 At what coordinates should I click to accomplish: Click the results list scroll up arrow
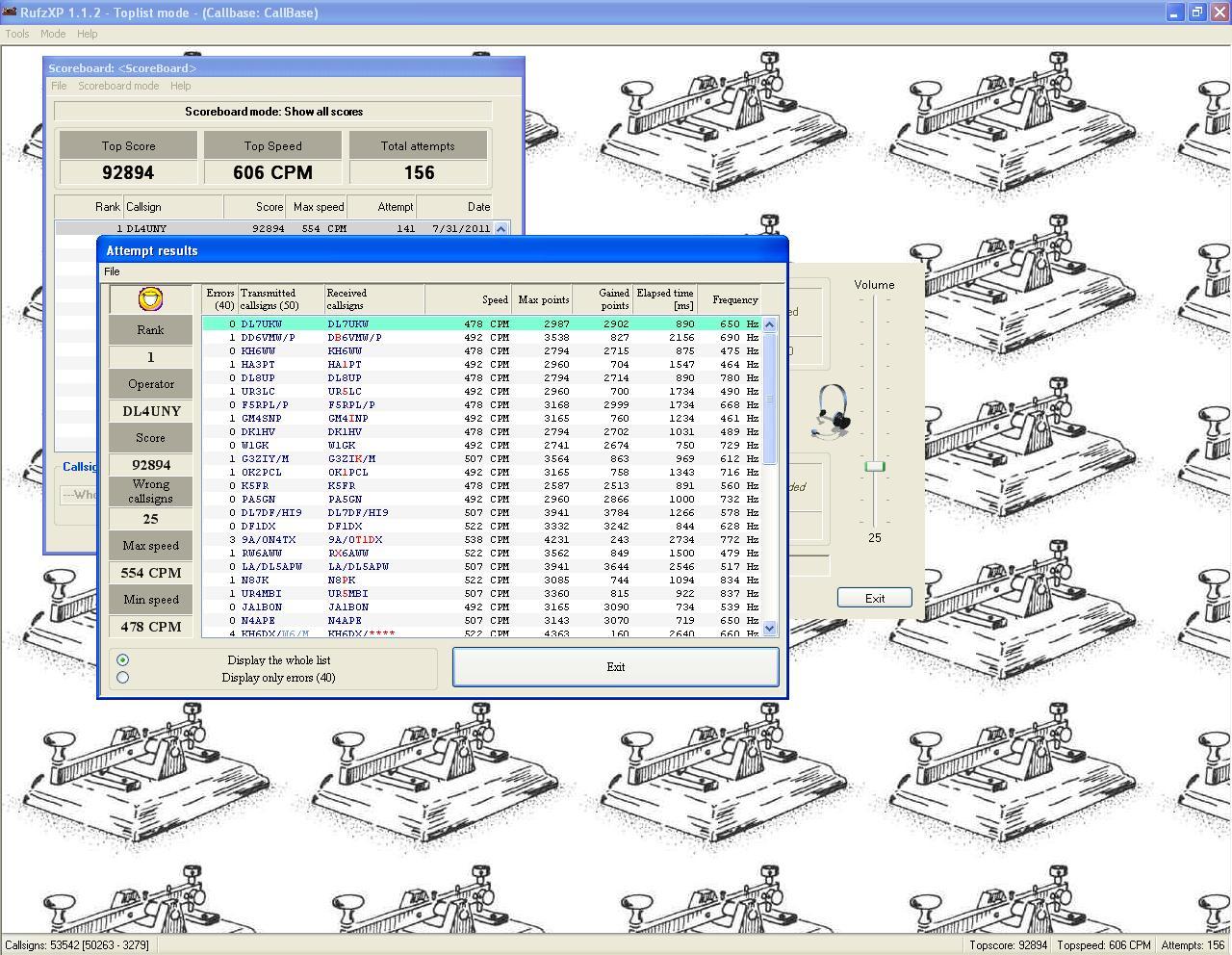point(769,324)
